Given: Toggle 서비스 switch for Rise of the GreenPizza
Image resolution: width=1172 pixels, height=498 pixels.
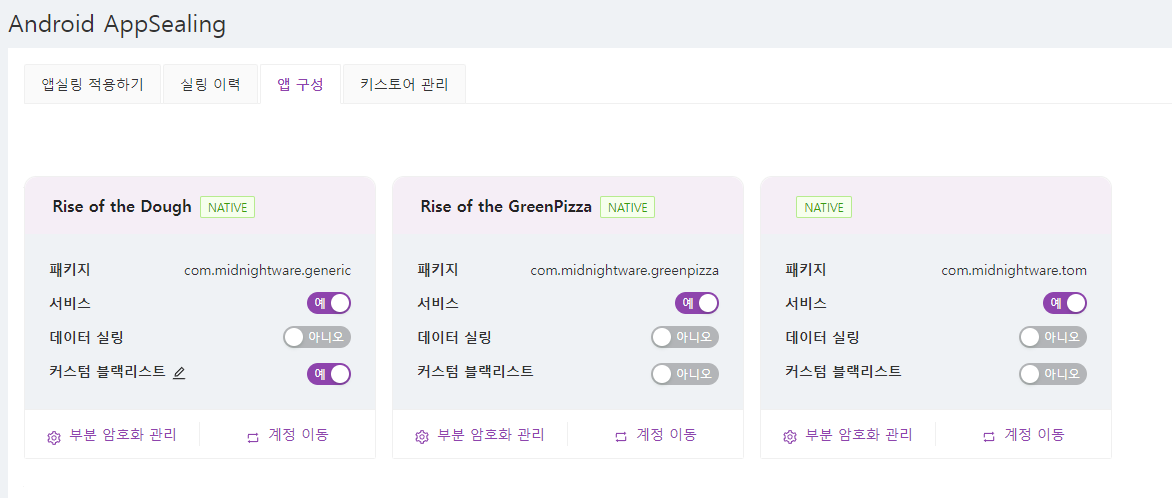Looking at the screenshot, I should [x=697, y=303].
